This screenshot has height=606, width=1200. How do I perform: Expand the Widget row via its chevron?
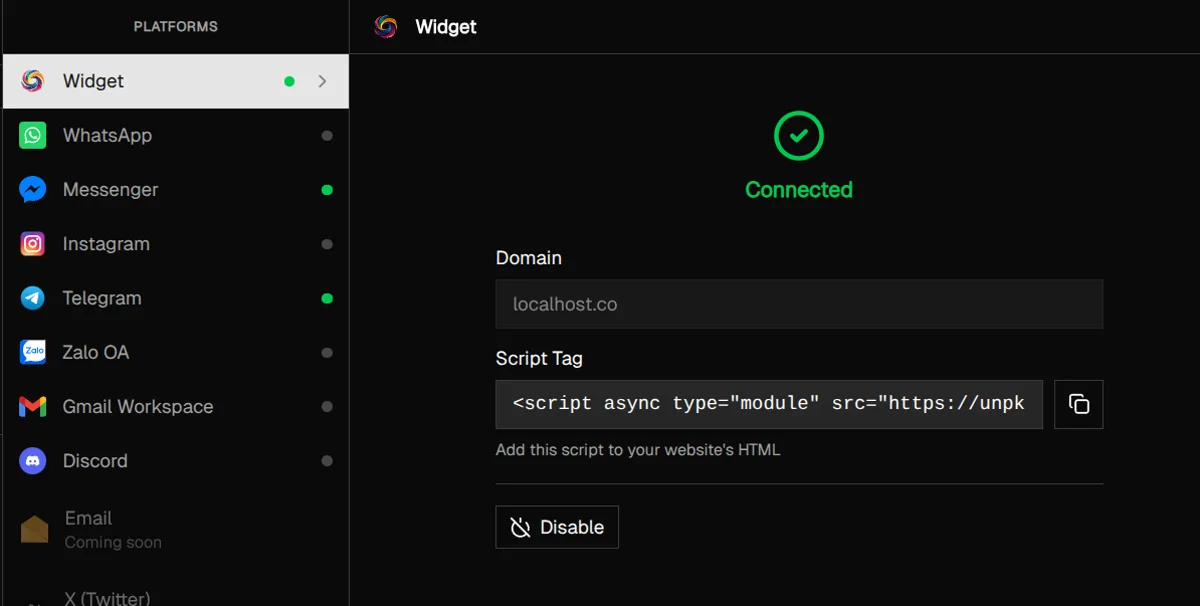pos(322,82)
